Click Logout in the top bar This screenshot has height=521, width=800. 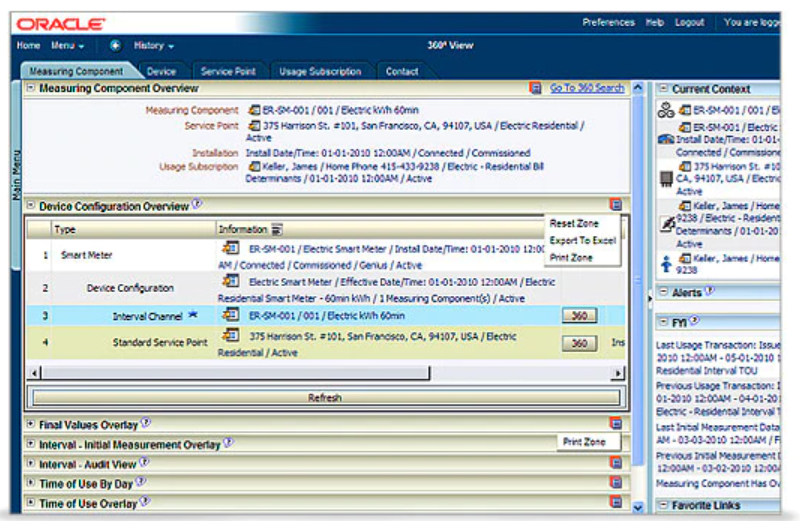click(689, 22)
